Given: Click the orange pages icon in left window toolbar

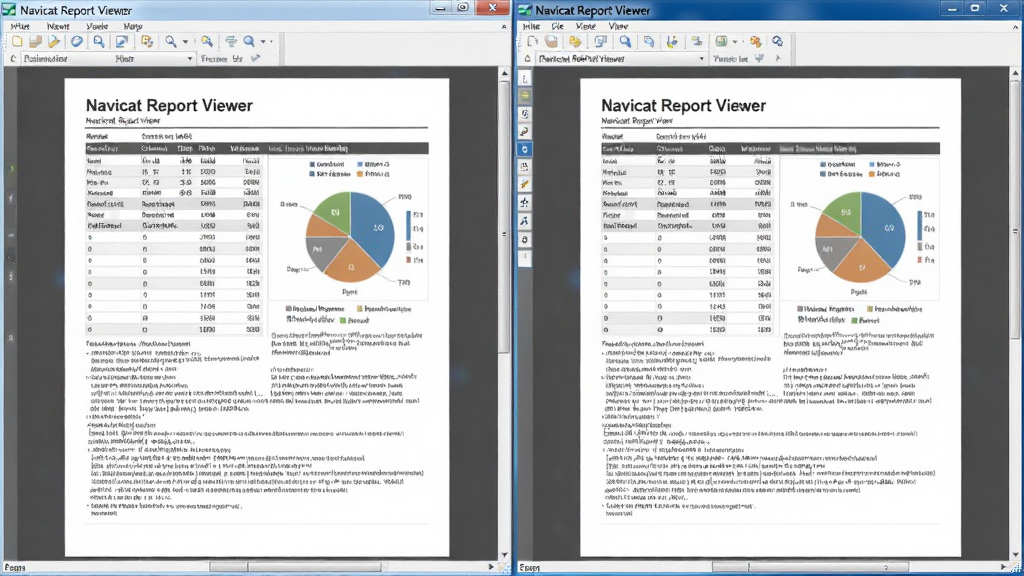Looking at the screenshot, I should click(148, 41).
